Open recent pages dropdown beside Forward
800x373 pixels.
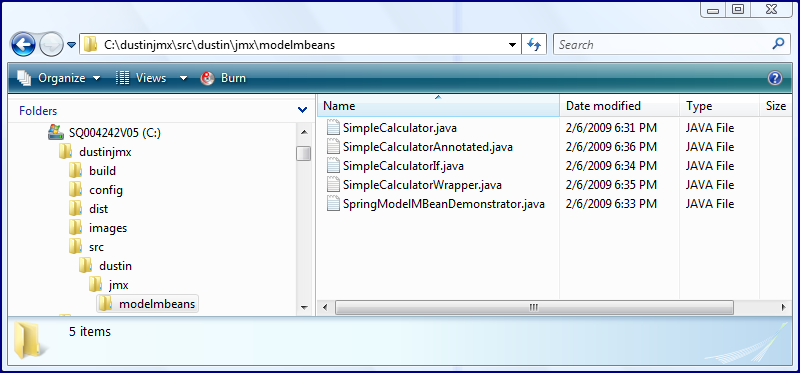71,45
